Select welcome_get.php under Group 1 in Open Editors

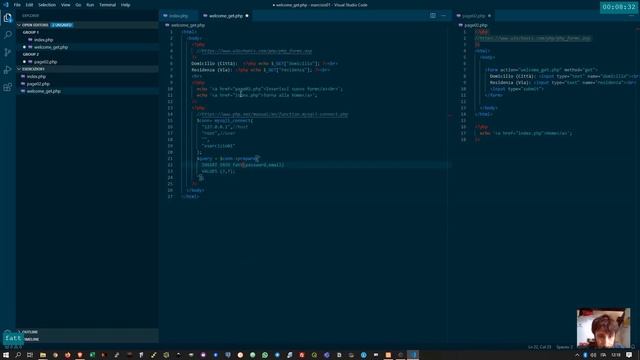51,47
